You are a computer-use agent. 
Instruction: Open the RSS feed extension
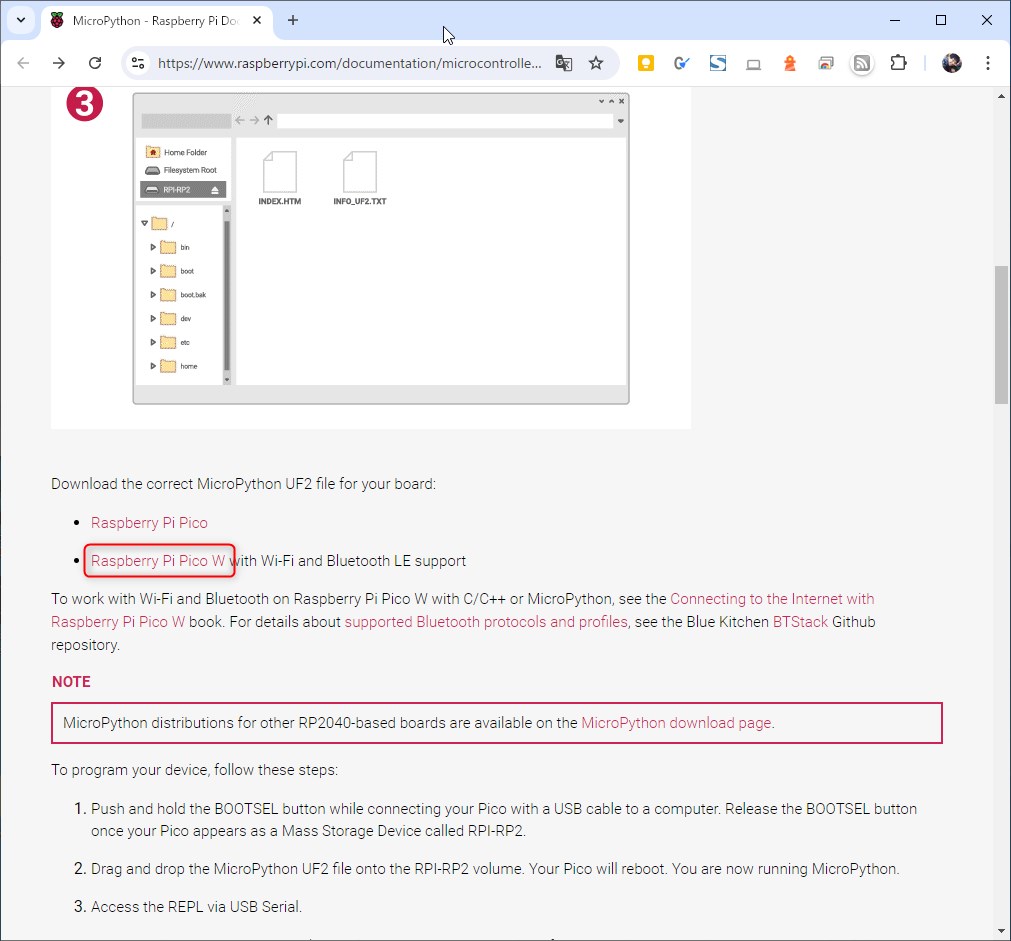(x=862, y=63)
